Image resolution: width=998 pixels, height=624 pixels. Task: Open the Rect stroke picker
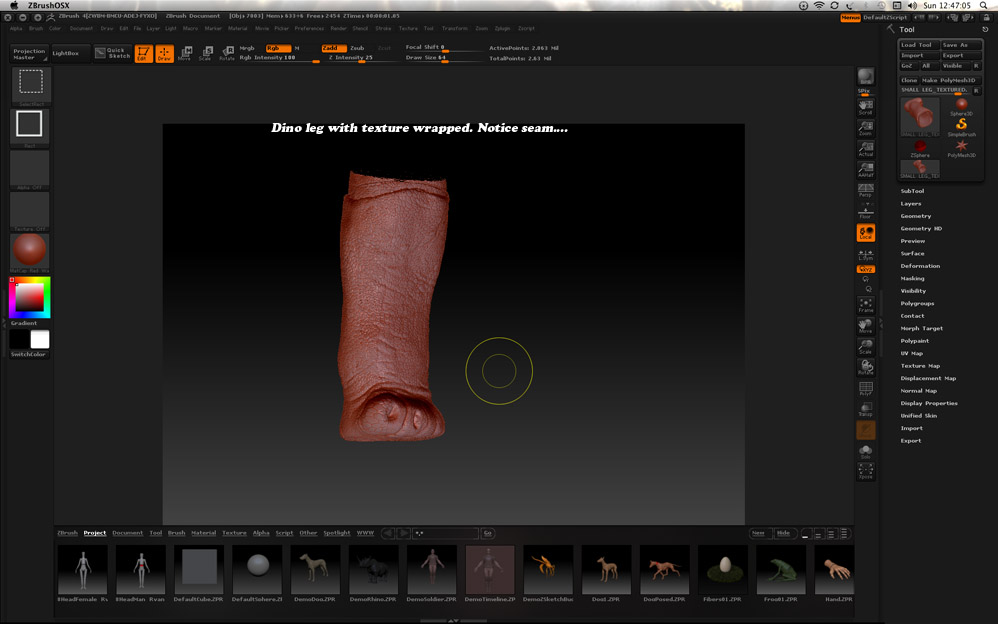(30, 127)
